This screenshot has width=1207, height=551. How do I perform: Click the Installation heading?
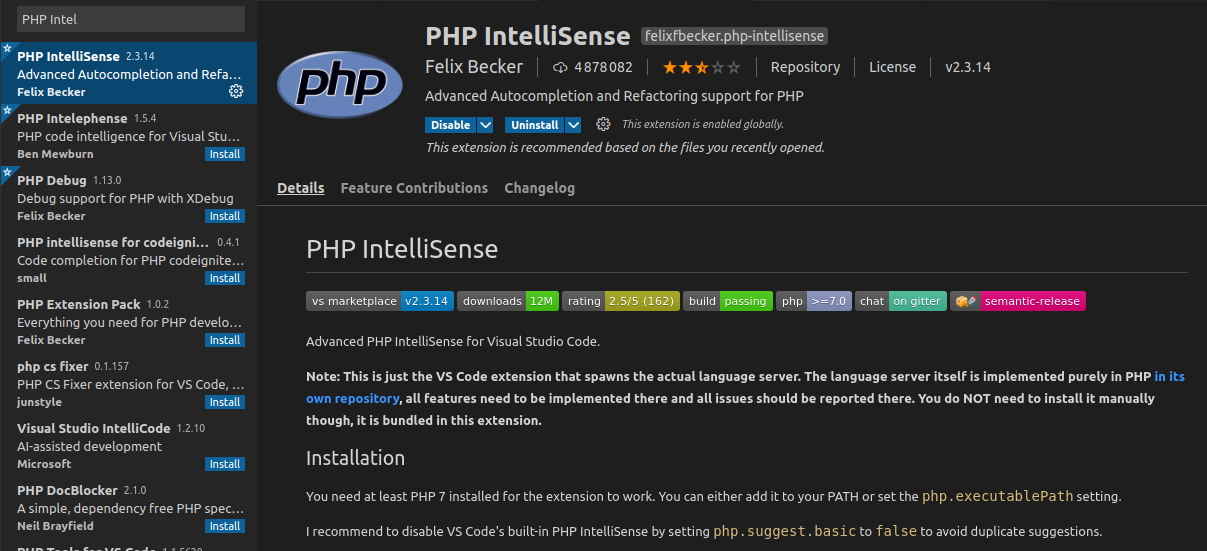click(x=355, y=458)
